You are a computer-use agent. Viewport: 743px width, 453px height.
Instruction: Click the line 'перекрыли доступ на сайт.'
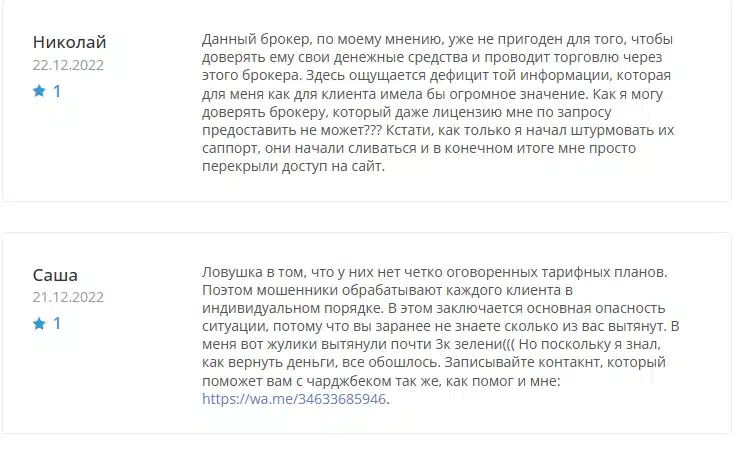point(293,166)
